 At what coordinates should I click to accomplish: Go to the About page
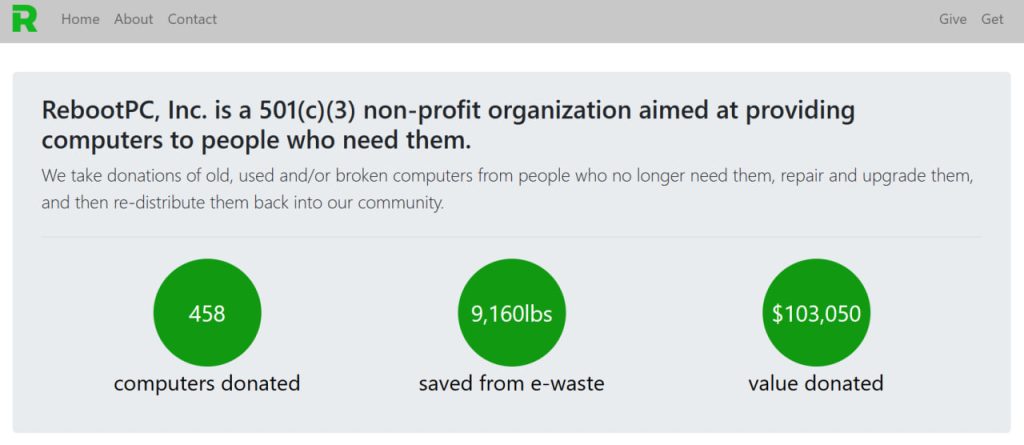tap(133, 20)
